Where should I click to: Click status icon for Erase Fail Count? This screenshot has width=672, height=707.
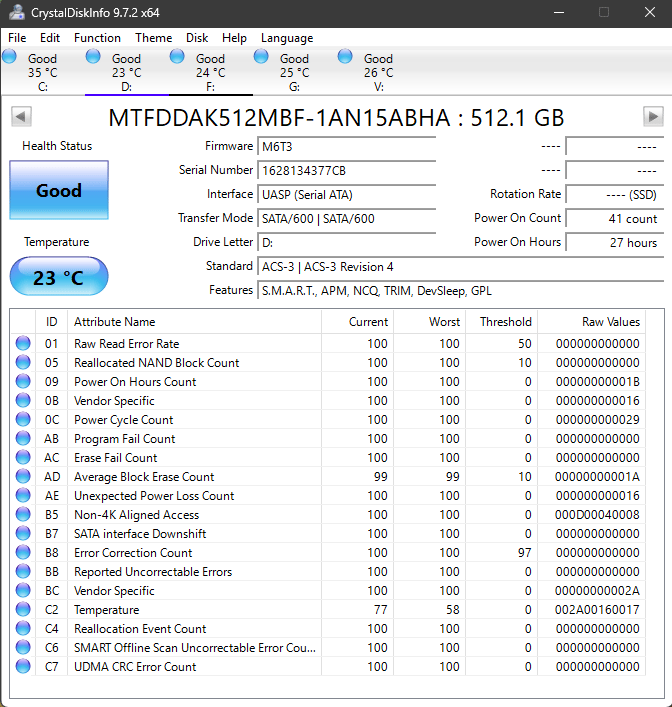tap(23, 457)
